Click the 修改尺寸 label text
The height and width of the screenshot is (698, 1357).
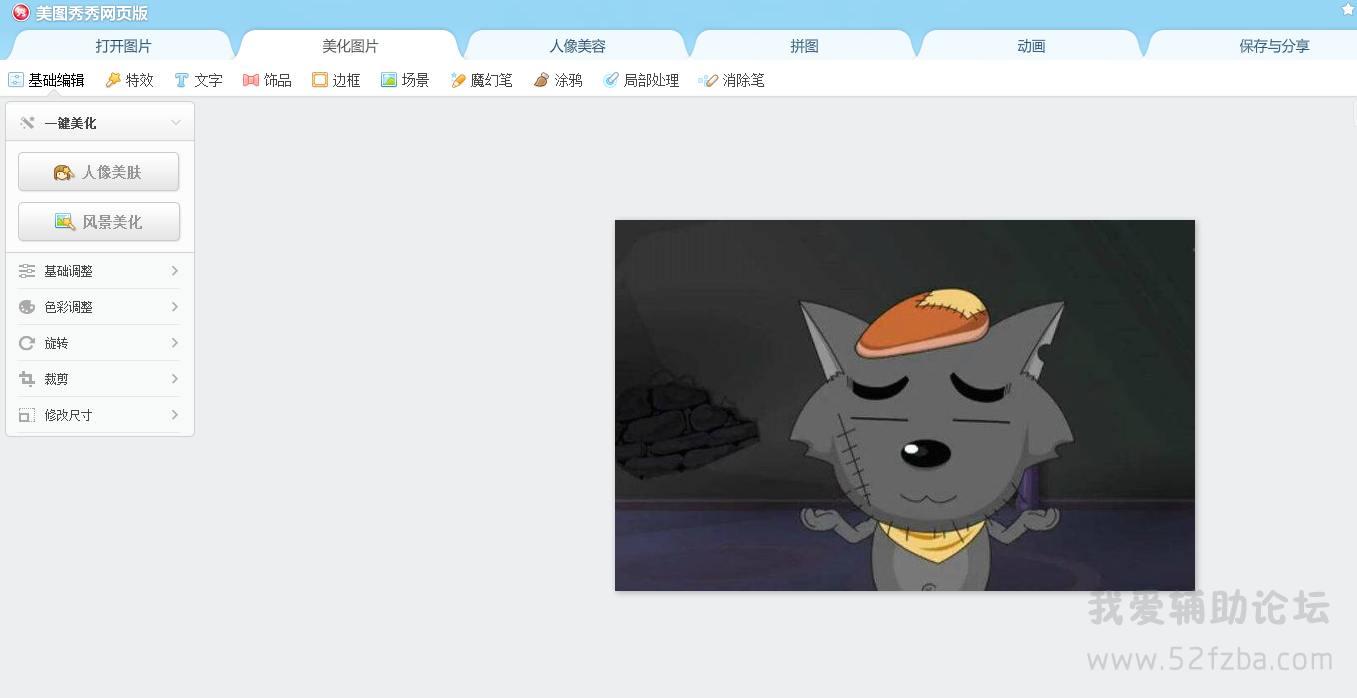pyautogui.click(x=69, y=415)
